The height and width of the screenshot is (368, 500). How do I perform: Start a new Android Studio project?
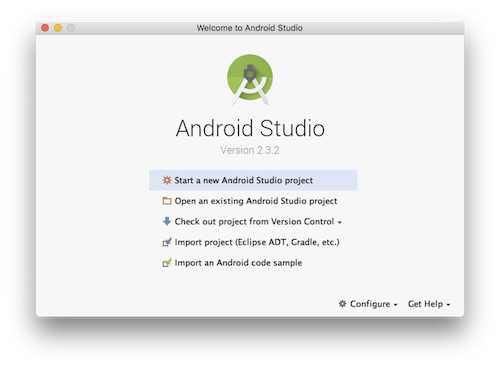click(253, 180)
